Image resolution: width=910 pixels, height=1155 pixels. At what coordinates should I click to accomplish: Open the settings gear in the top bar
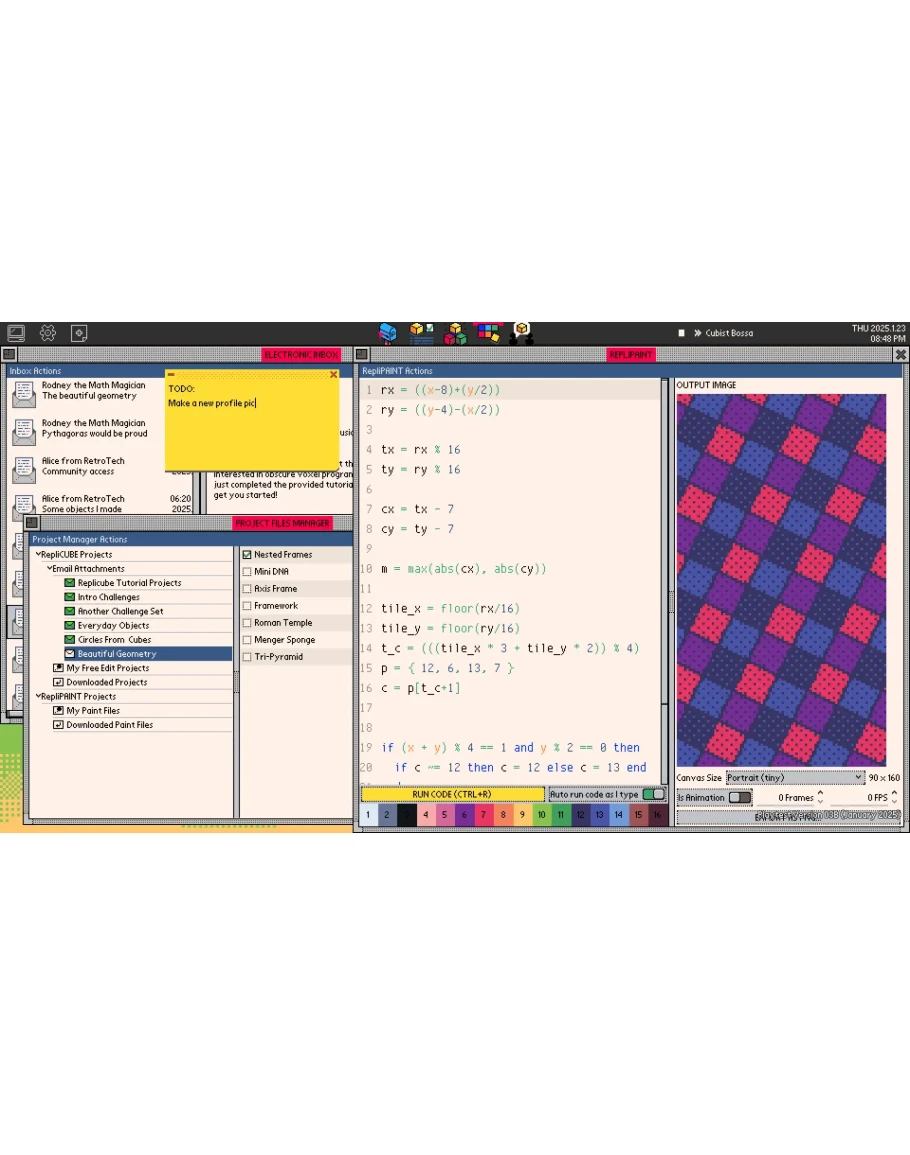tap(47, 333)
